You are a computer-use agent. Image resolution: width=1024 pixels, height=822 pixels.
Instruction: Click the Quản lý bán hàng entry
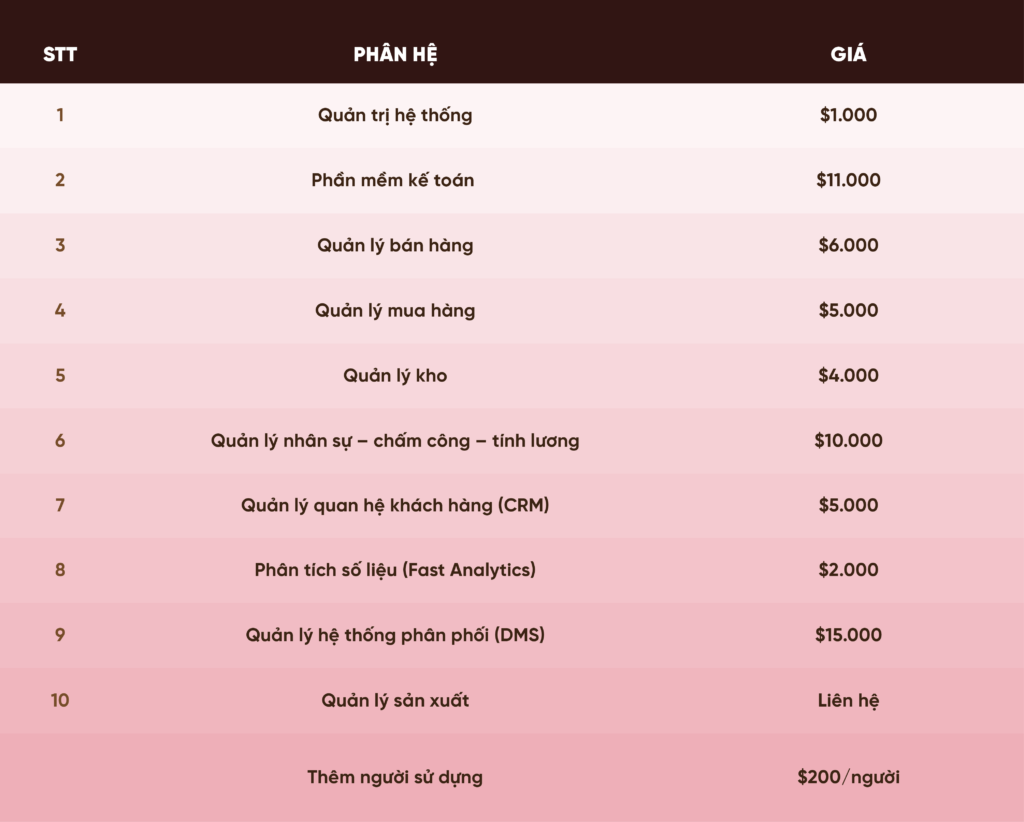click(395, 245)
